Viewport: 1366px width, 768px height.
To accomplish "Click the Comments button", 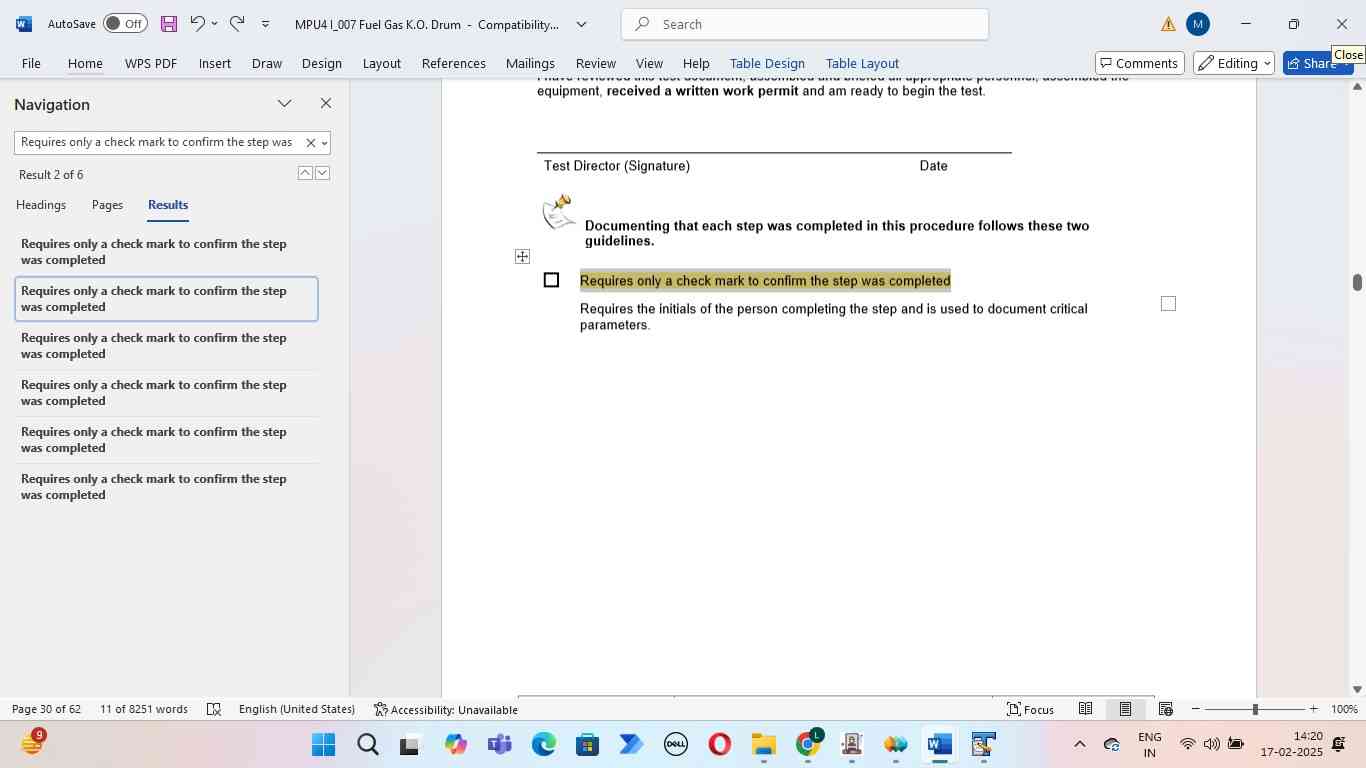I will [1140, 63].
